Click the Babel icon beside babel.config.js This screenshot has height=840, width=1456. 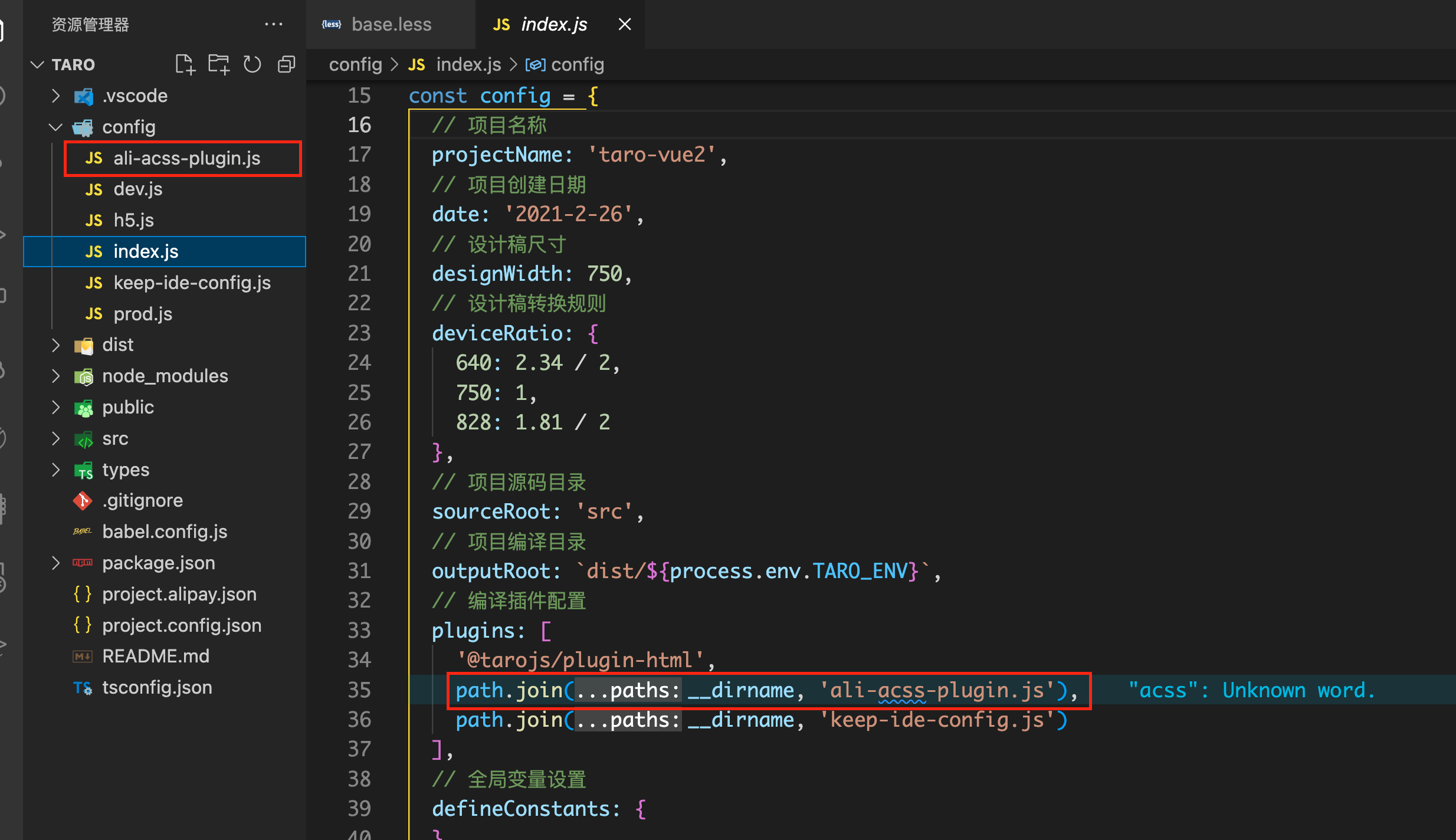point(83,531)
